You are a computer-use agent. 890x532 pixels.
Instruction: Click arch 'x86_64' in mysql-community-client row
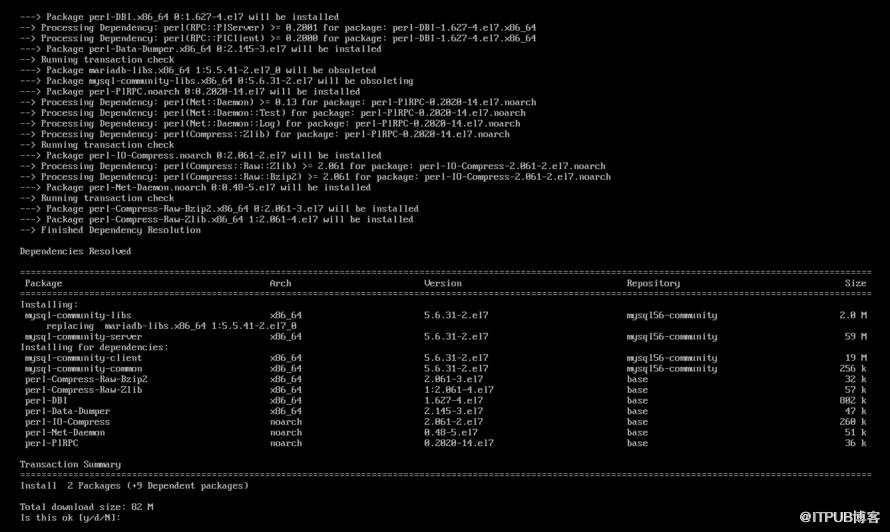[286, 358]
